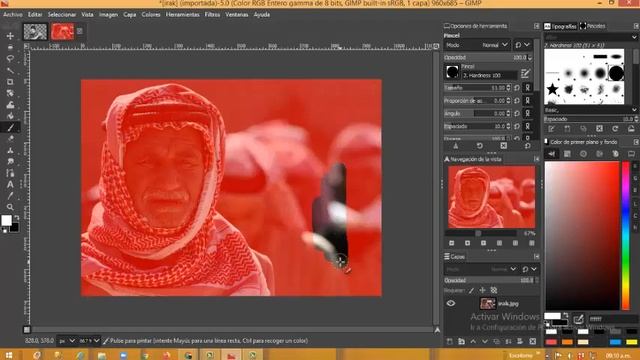Pick the yellow swatch in color history

pos(631,342)
